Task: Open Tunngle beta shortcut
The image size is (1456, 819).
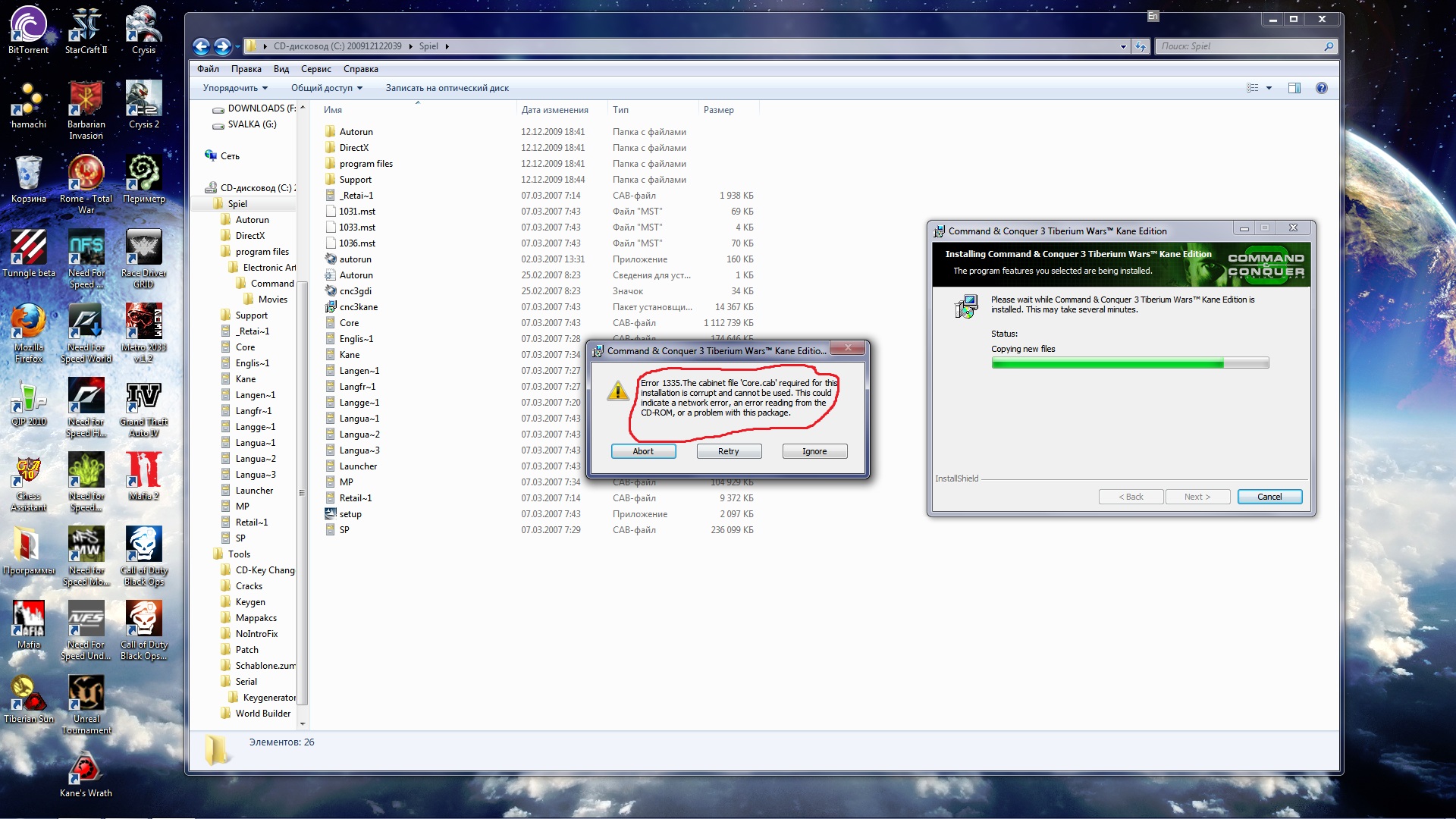Action: pos(28,253)
